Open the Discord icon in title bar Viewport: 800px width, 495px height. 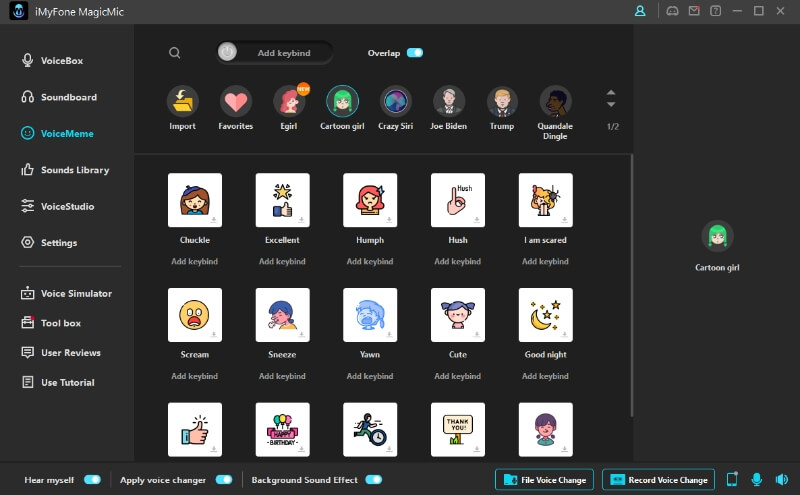tap(672, 11)
